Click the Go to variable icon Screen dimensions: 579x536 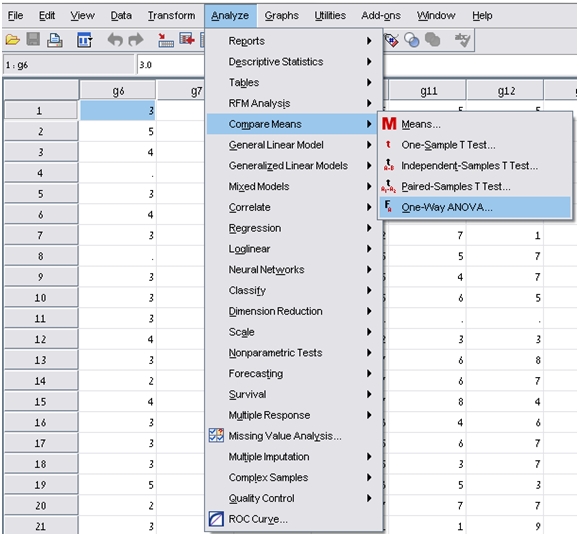click(x=187, y=39)
